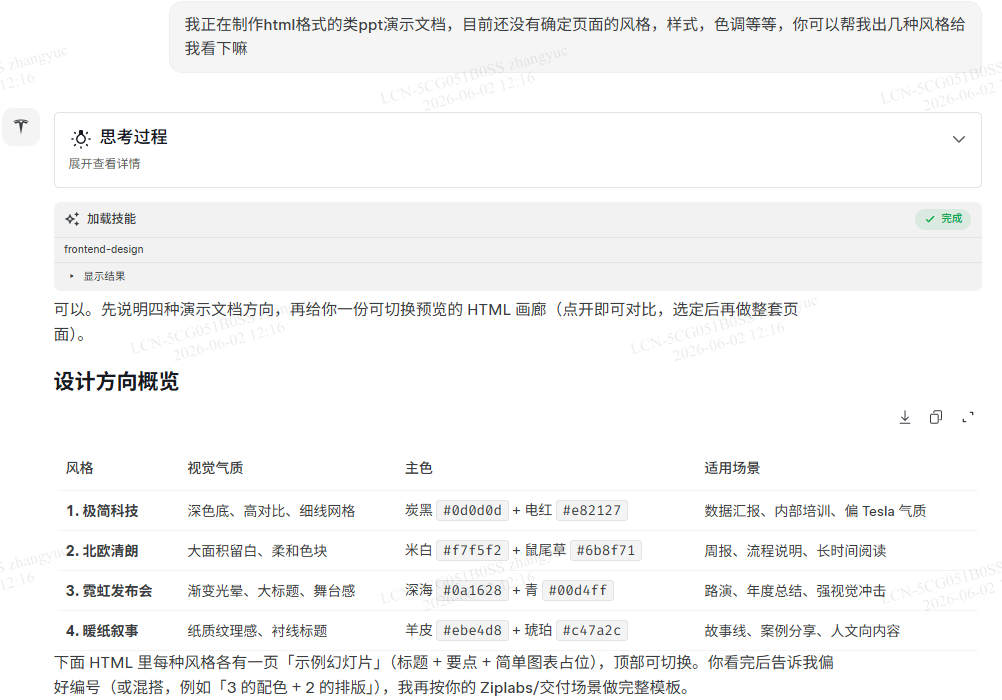Select the 3. 霓虹发布会 row label
Image resolution: width=1002 pixels, height=700 pixels.
pos(109,591)
